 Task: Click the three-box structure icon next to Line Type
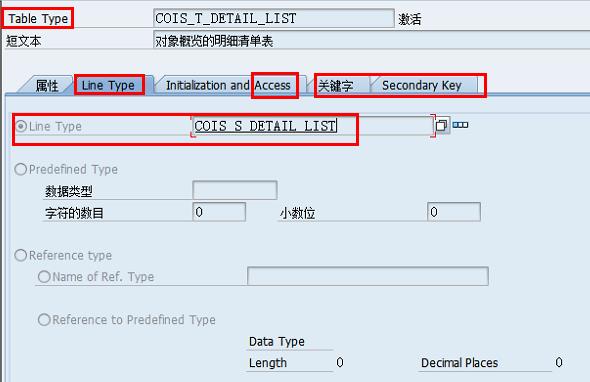[460, 125]
